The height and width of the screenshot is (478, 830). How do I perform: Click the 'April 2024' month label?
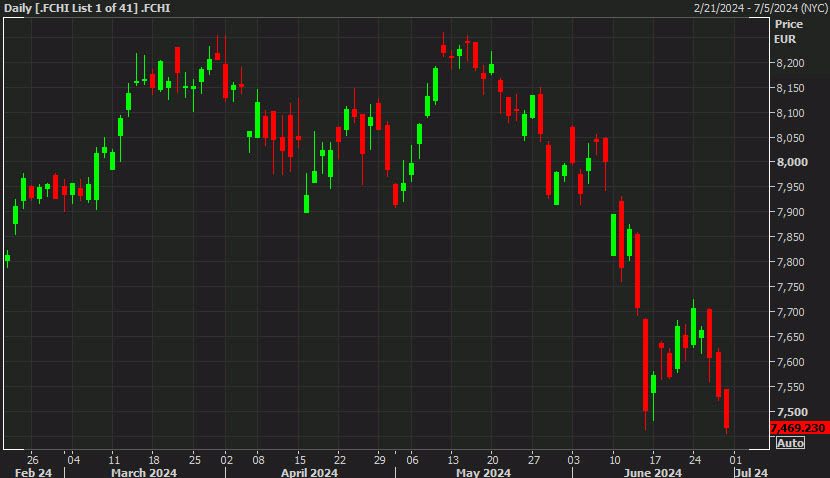[x=309, y=472]
